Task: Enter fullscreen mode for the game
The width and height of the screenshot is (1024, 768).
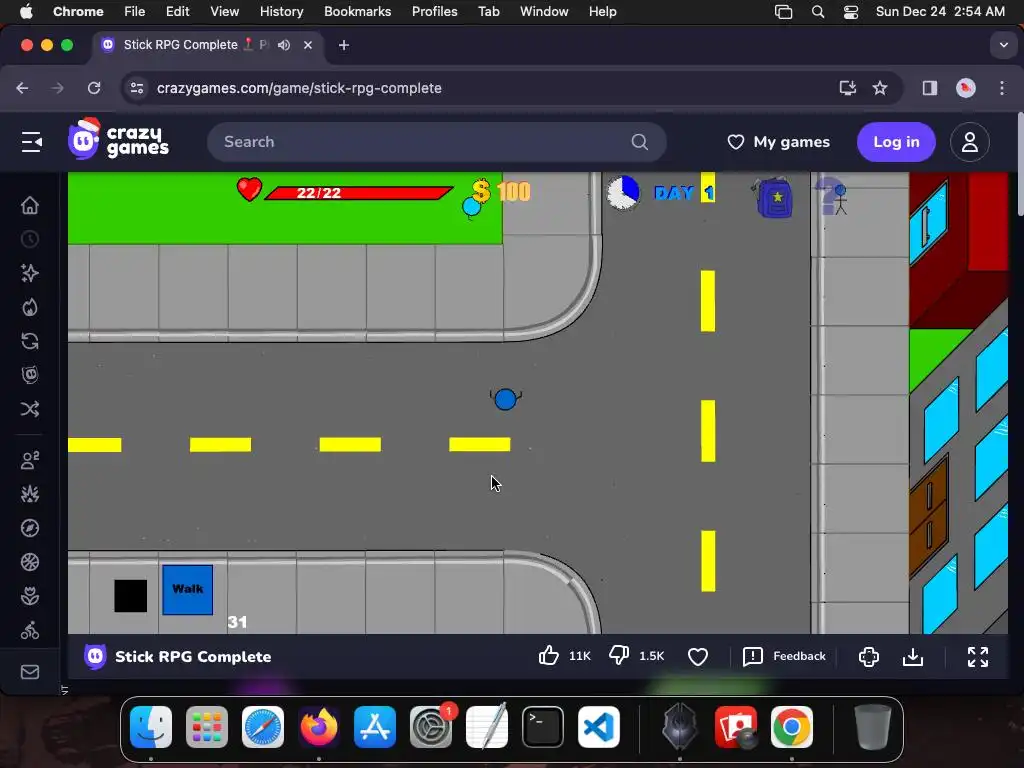Action: coord(978,656)
